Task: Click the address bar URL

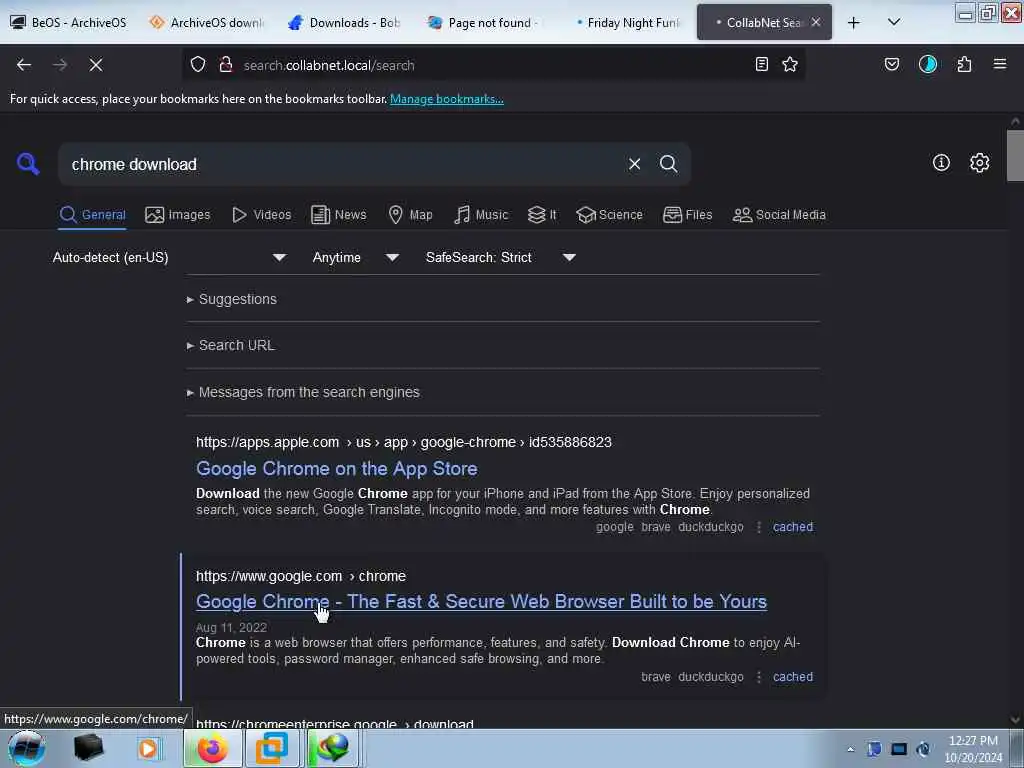Action: tap(329, 65)
